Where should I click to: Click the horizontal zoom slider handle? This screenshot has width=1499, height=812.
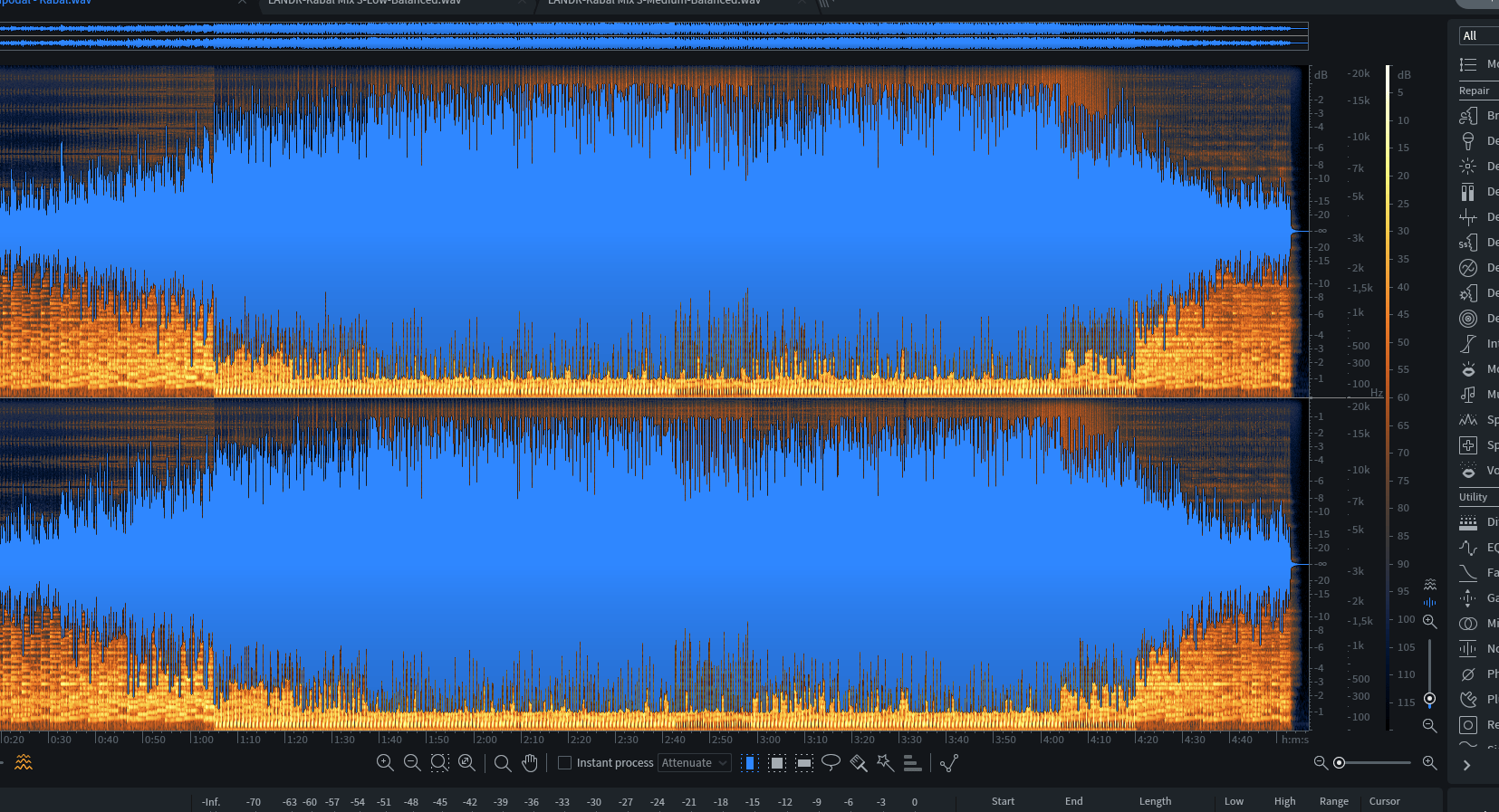tap(1339, 763)
